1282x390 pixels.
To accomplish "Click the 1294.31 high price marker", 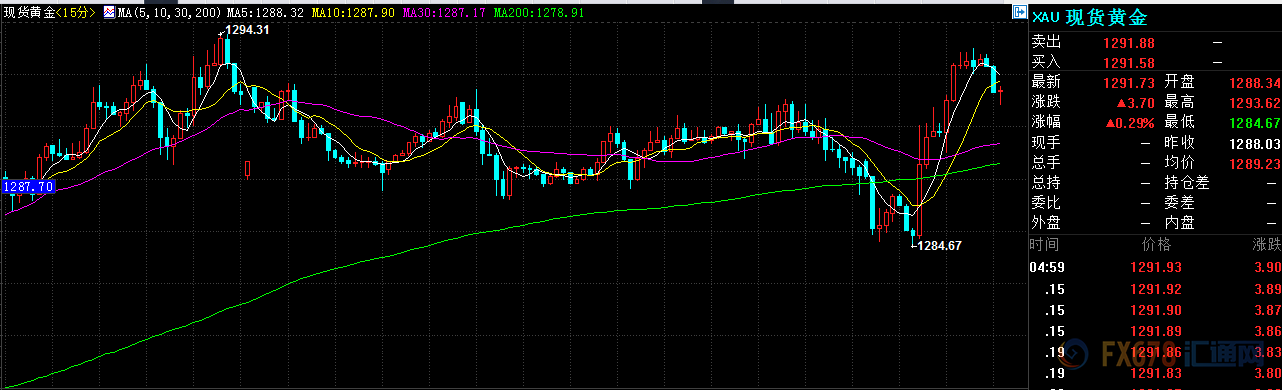I will tap(246, 30).
